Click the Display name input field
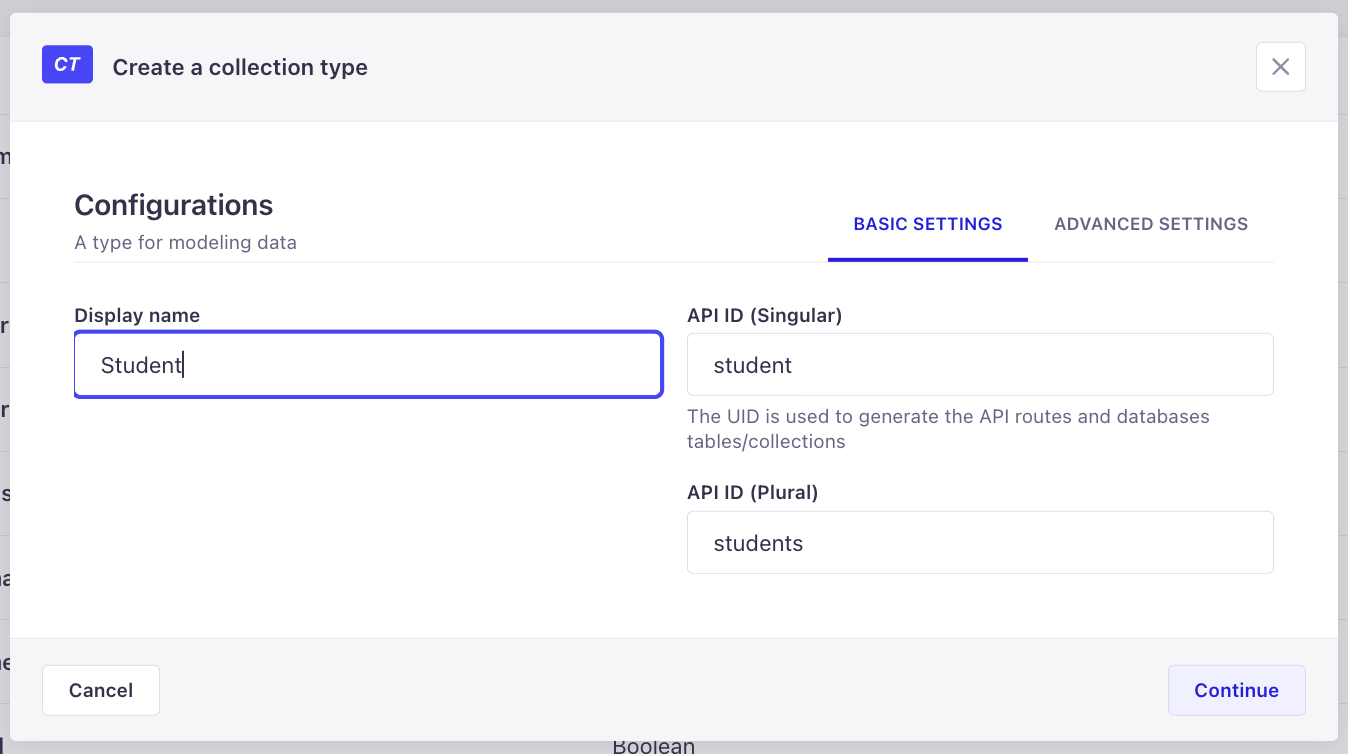Screen dimensions: 1348x754 tap(368, 365)
